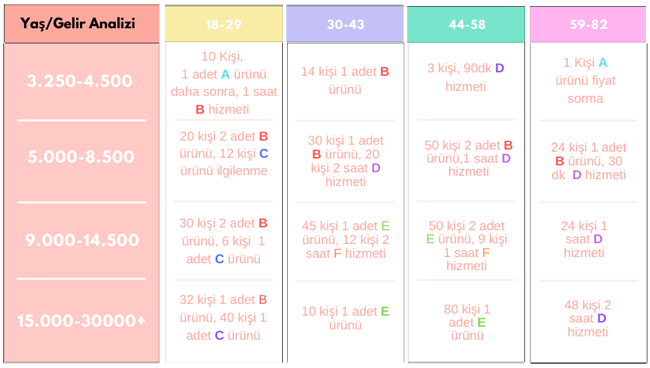Click the 9.000-14.500 income row label
Screen dimensions: 650x368
82,240
